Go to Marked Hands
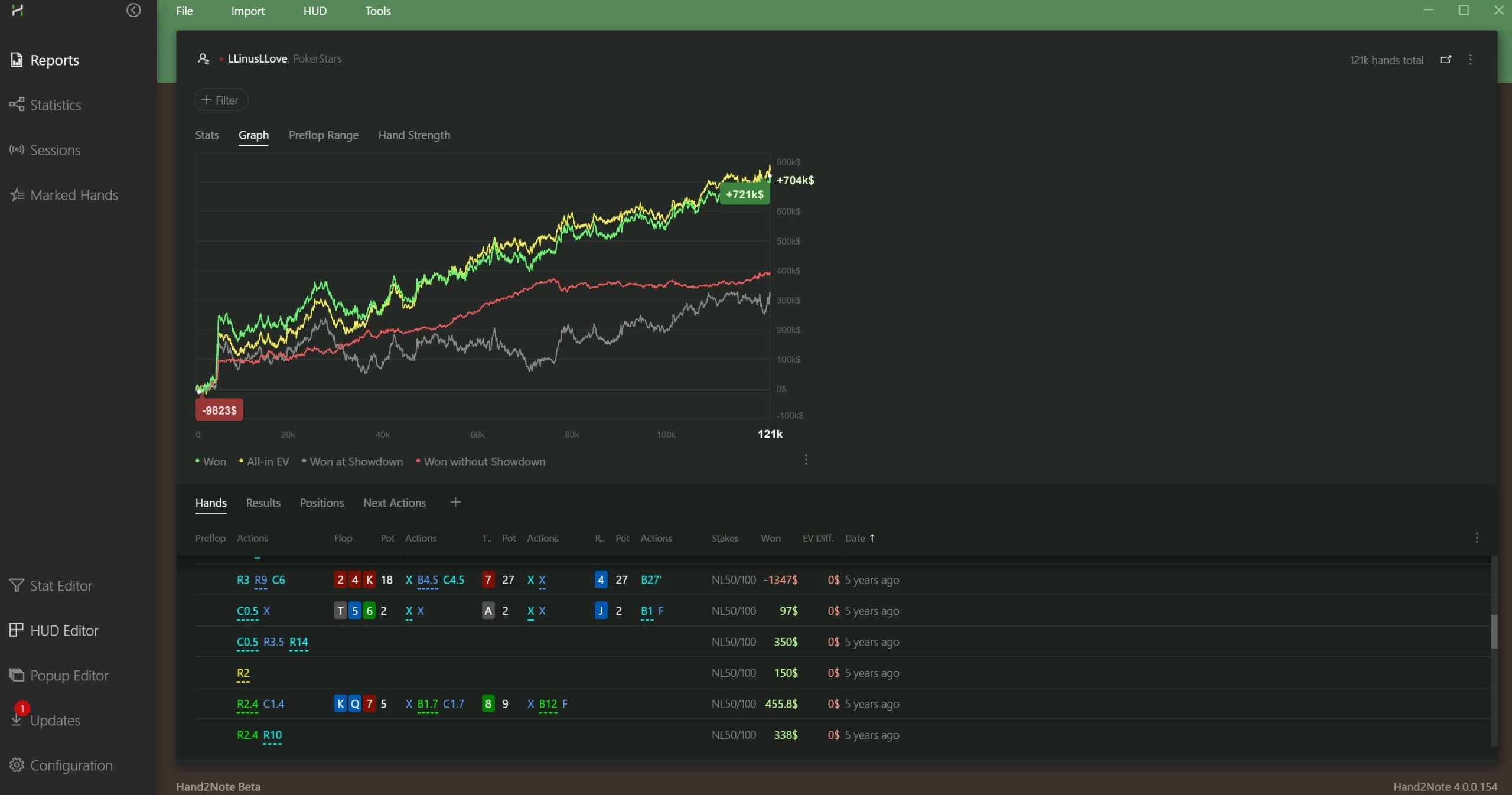This screenshot has width=1512, height=795. [74, 195]
